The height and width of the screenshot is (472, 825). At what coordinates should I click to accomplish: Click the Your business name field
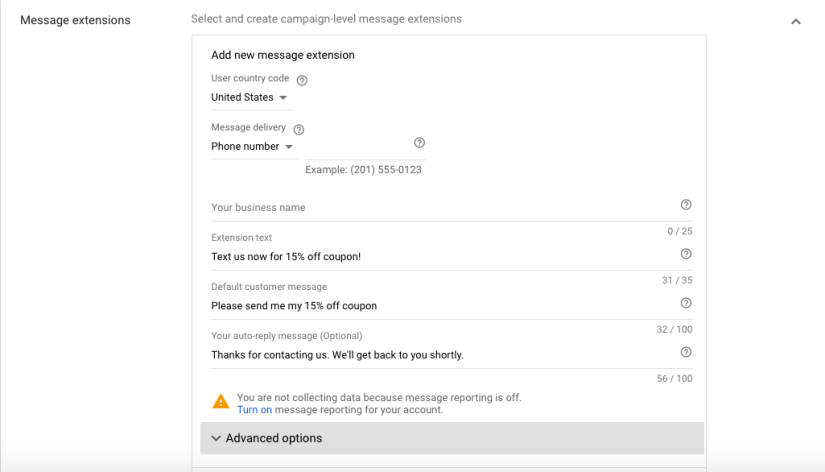coord(440,208)
